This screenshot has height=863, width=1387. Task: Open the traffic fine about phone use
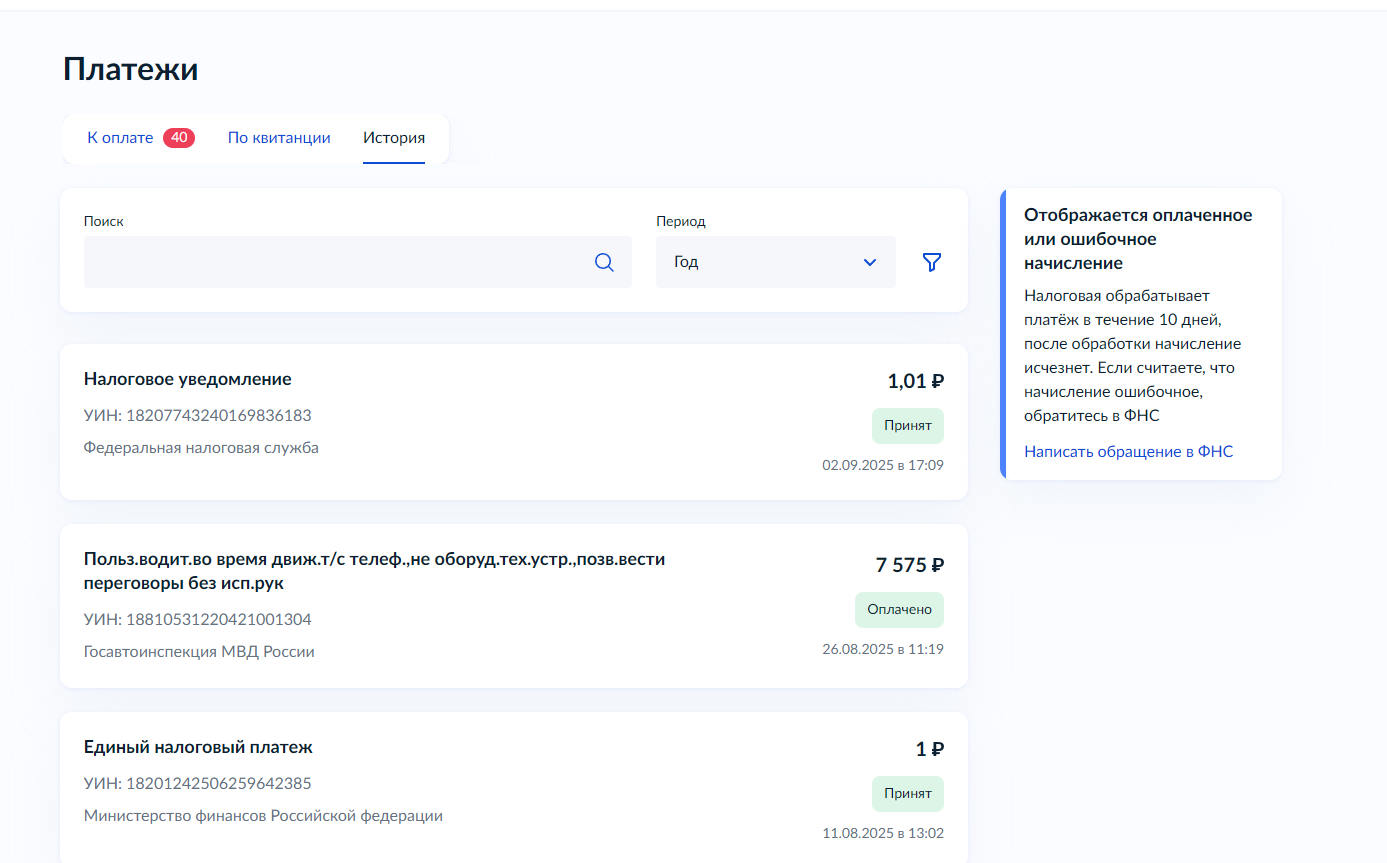[x=374, y=570]
